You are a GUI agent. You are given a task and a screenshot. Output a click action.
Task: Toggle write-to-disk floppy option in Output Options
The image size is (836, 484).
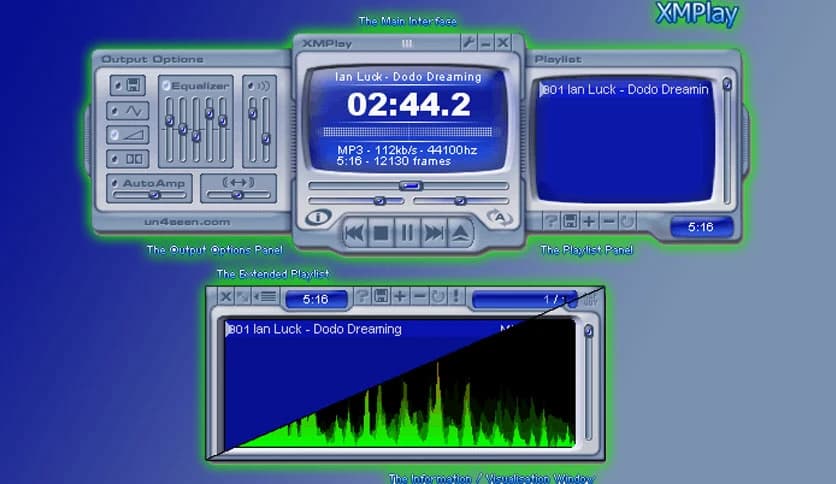click(127, 85)
